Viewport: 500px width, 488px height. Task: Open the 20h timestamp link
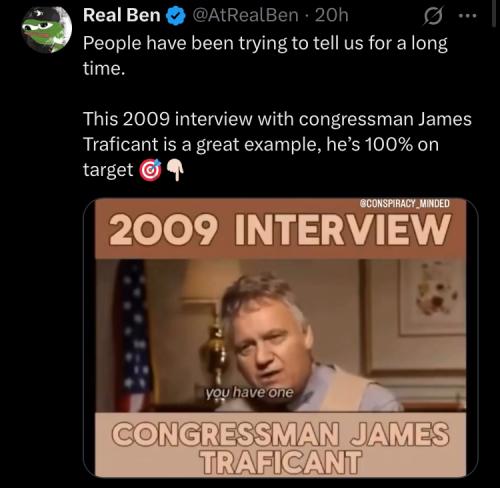point(332,16)
